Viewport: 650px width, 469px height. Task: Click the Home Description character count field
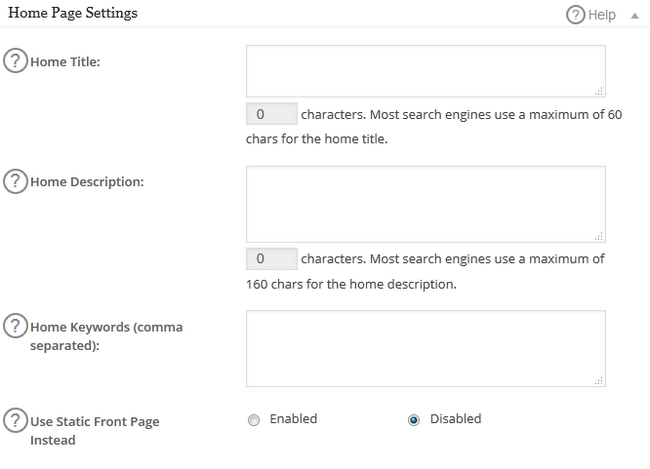[x=271, y=259]
